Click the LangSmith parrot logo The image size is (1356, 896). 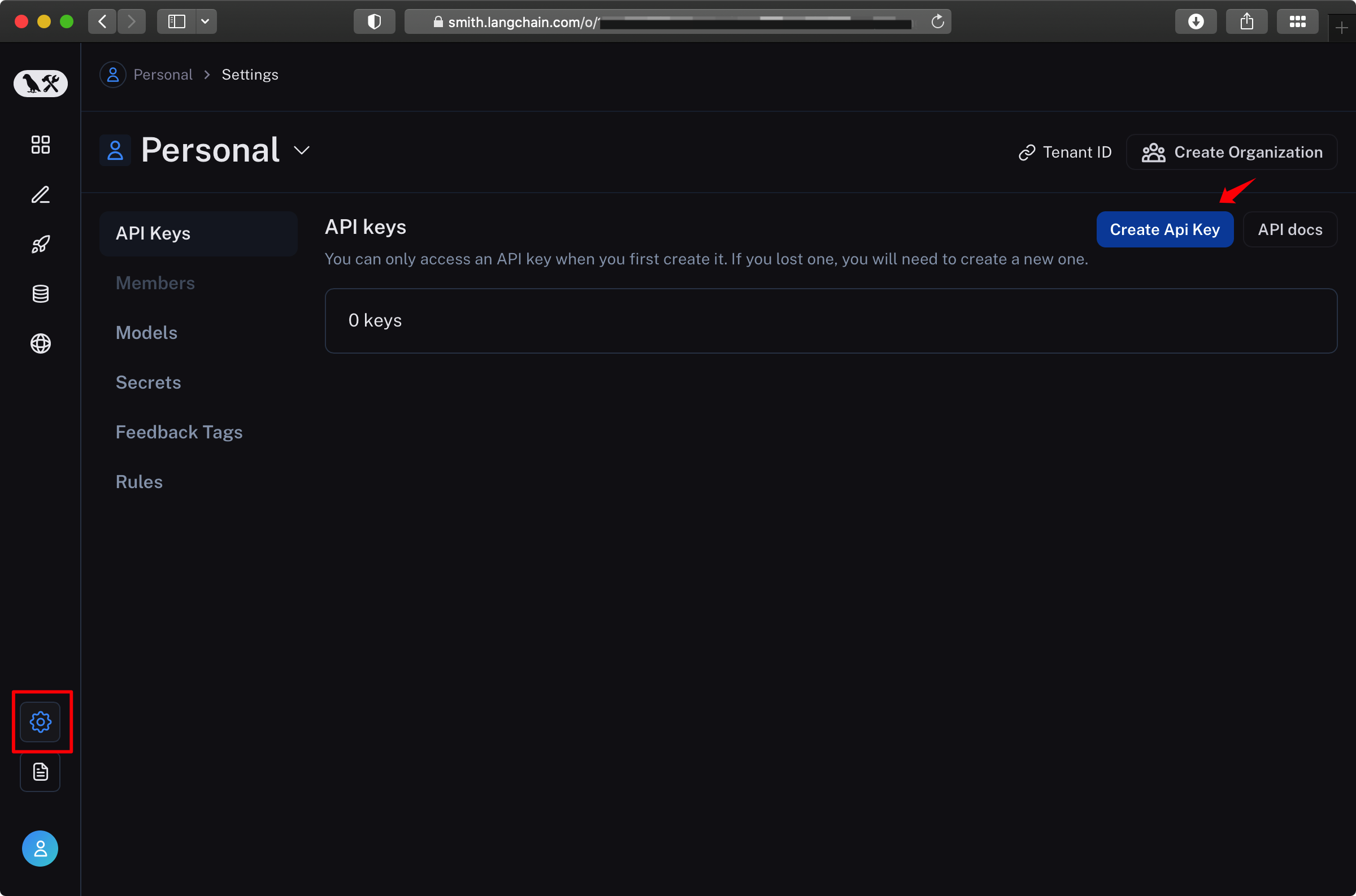(41, 84)
